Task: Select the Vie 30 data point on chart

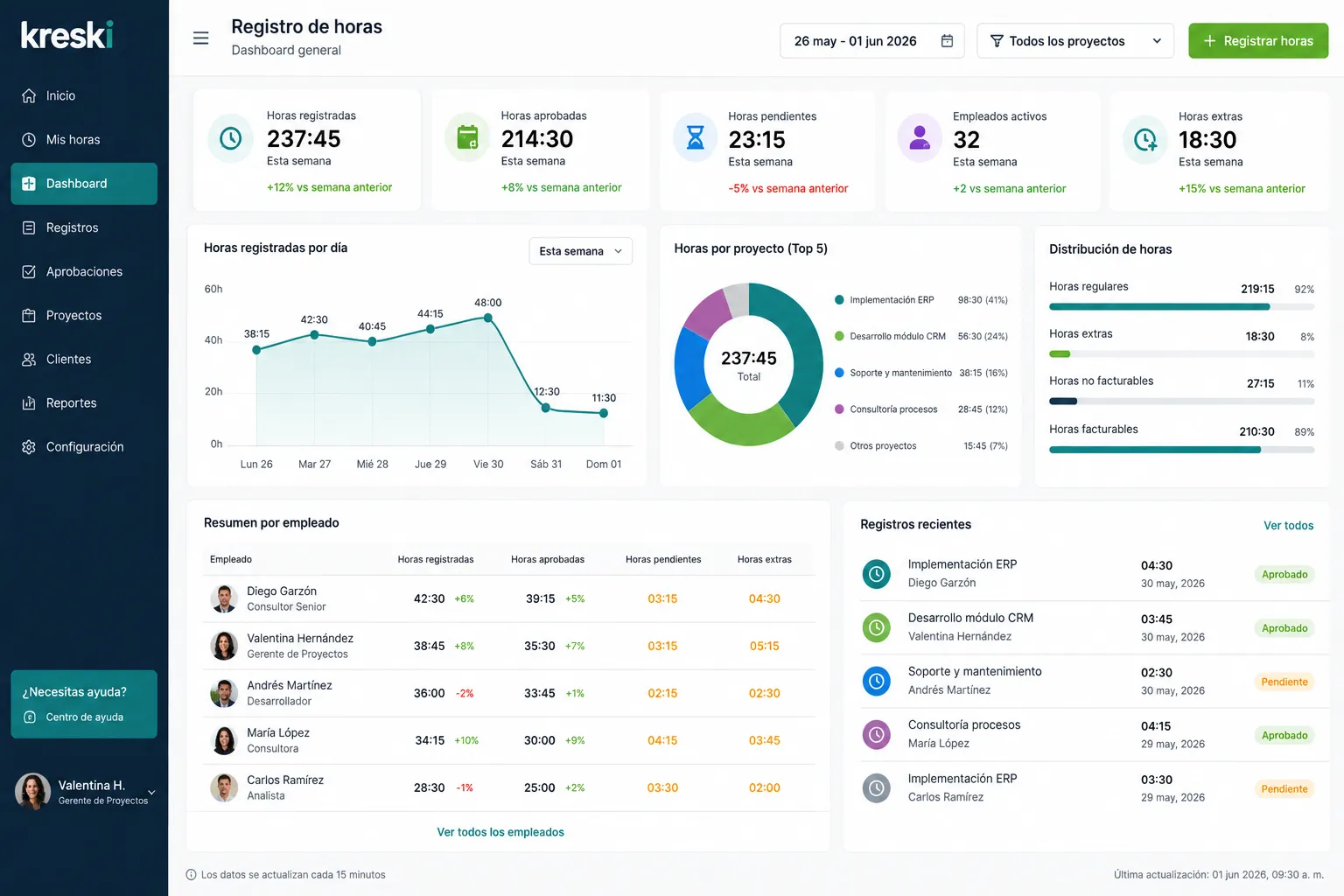Action: [x=488, y=318]
